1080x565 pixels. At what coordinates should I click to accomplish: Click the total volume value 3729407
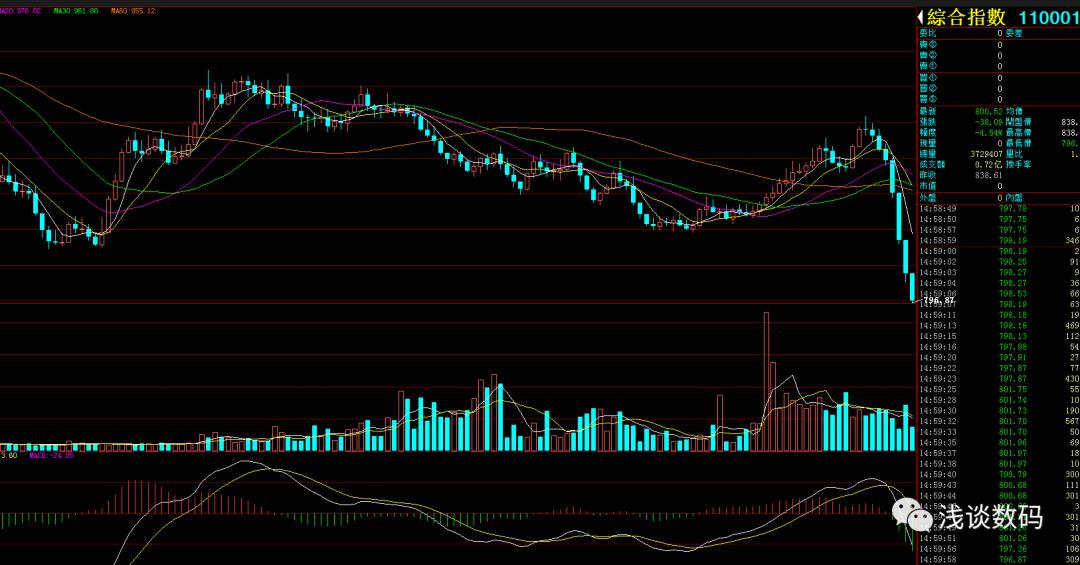[986, 154]
